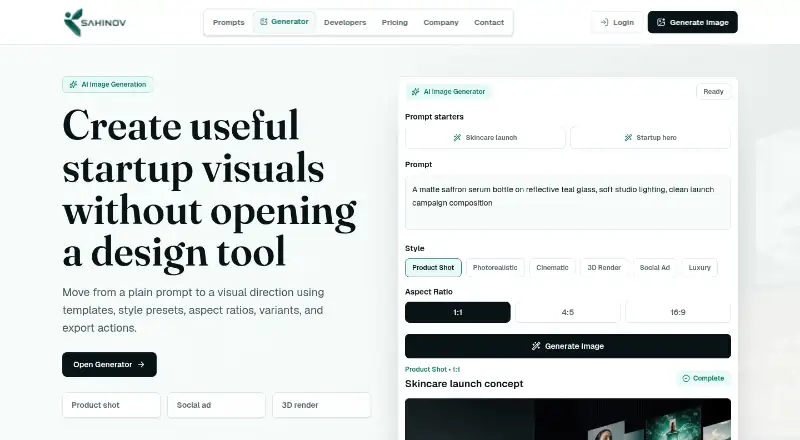Click the Login button
This screenshot has width=800, height=440.
point(617,22)
